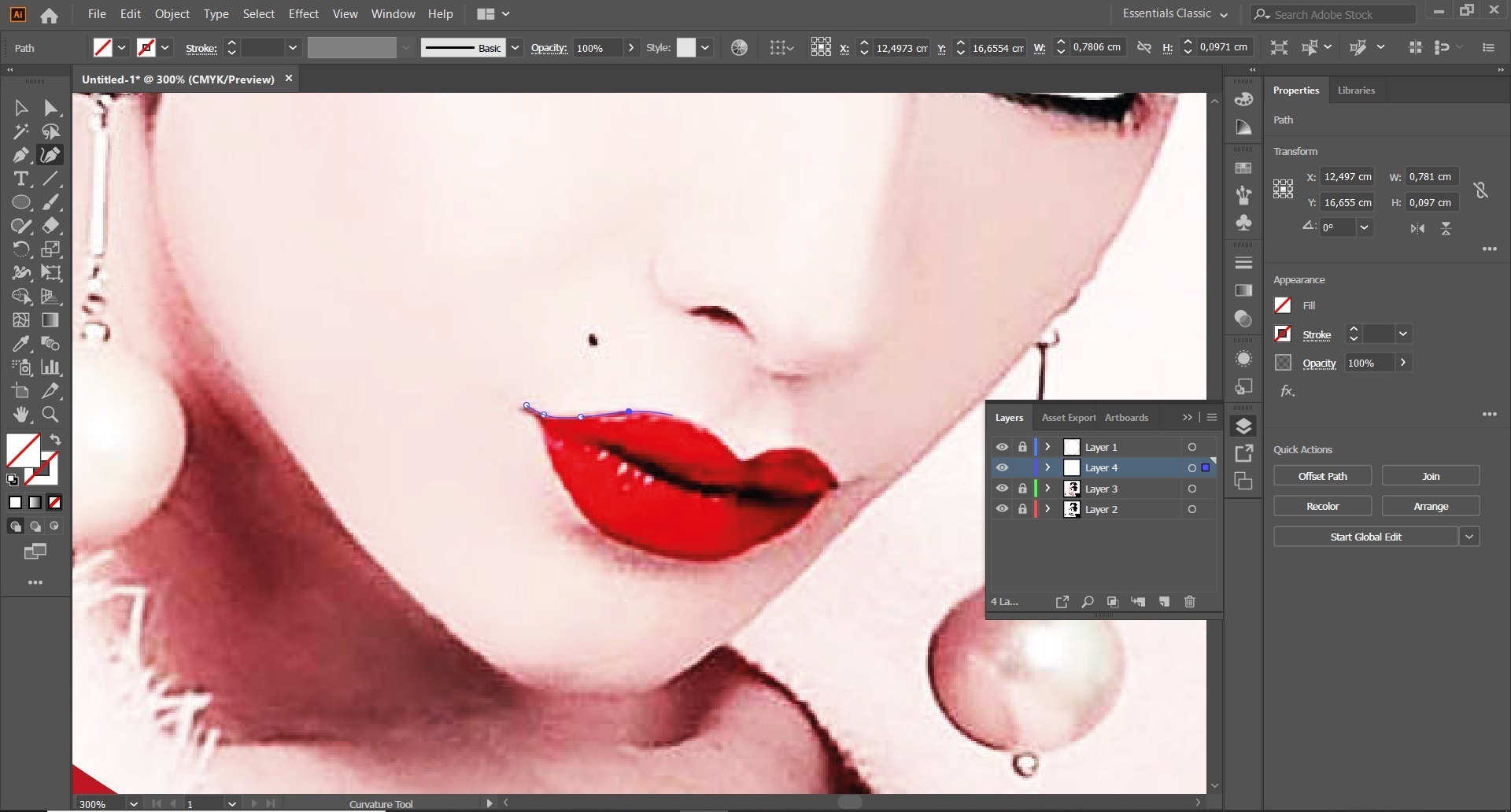
Task: Hide Layer 4 visibility eye
Action: (x=1002, y=467)
